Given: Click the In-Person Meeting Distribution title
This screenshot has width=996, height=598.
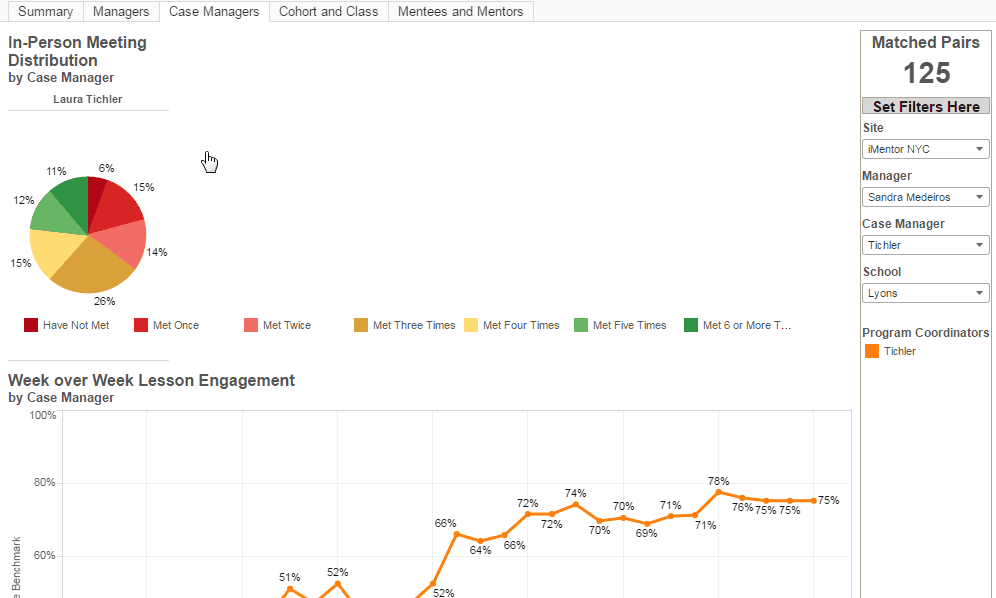Looking at the screenshot, I should coord(77,51).
